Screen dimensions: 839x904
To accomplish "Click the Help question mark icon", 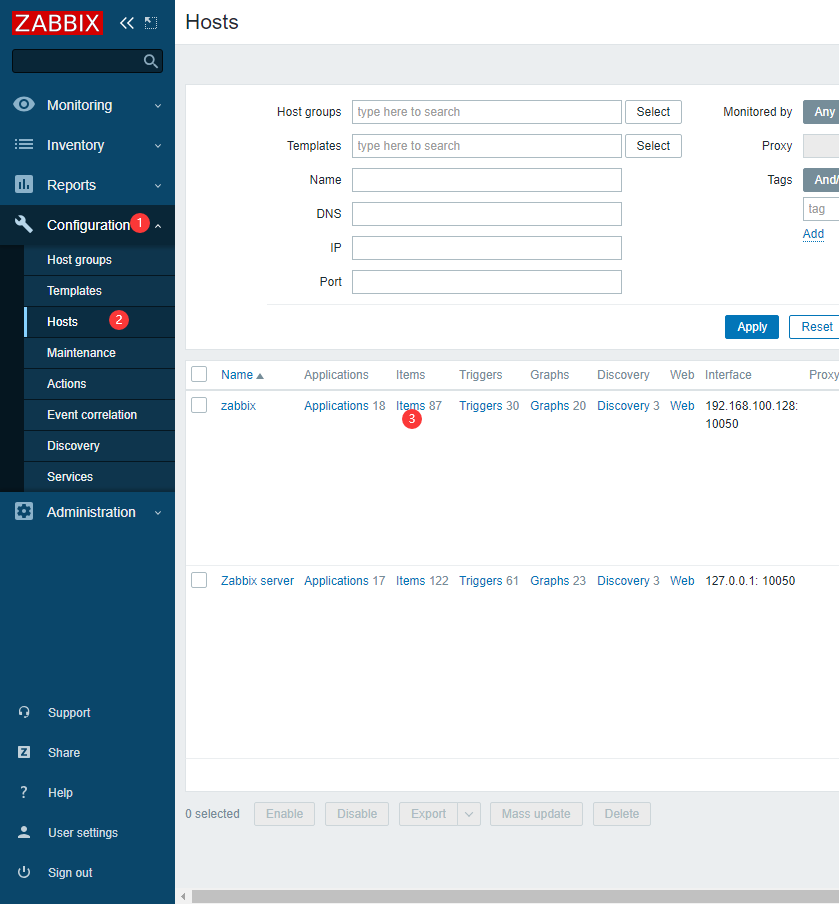I will click(x=24, y=792).
